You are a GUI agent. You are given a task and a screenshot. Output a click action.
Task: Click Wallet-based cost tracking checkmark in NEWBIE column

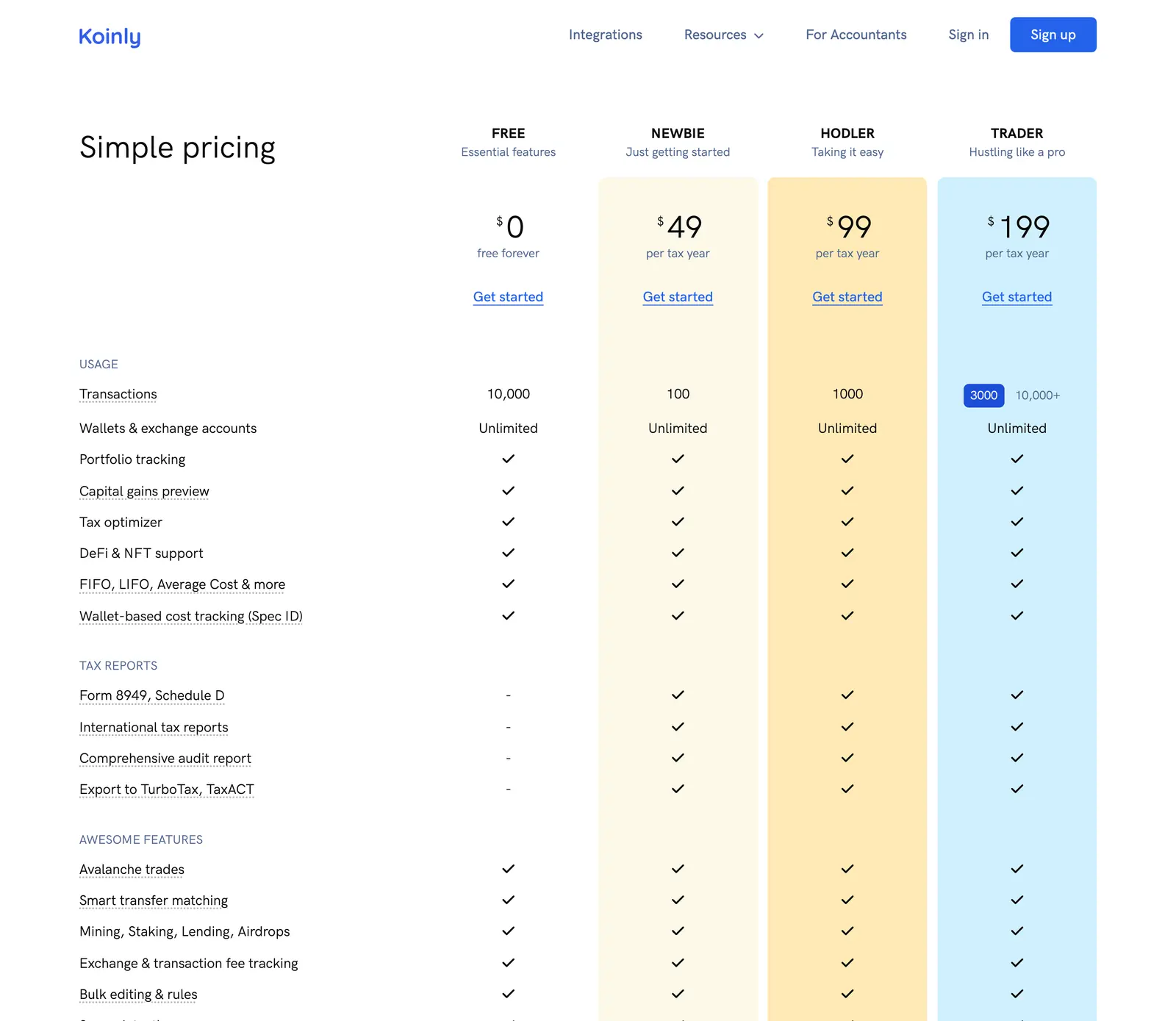coord(678,615)
